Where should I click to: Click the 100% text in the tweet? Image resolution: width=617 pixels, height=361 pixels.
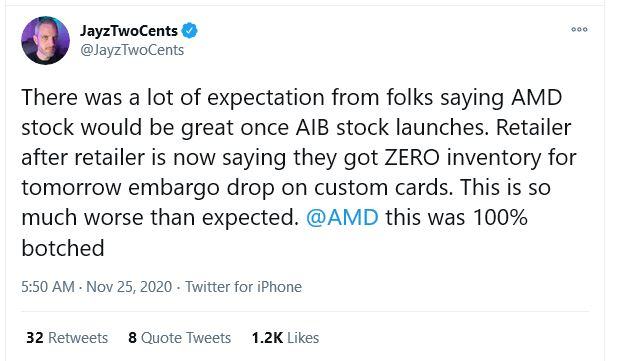coord(500,217)
